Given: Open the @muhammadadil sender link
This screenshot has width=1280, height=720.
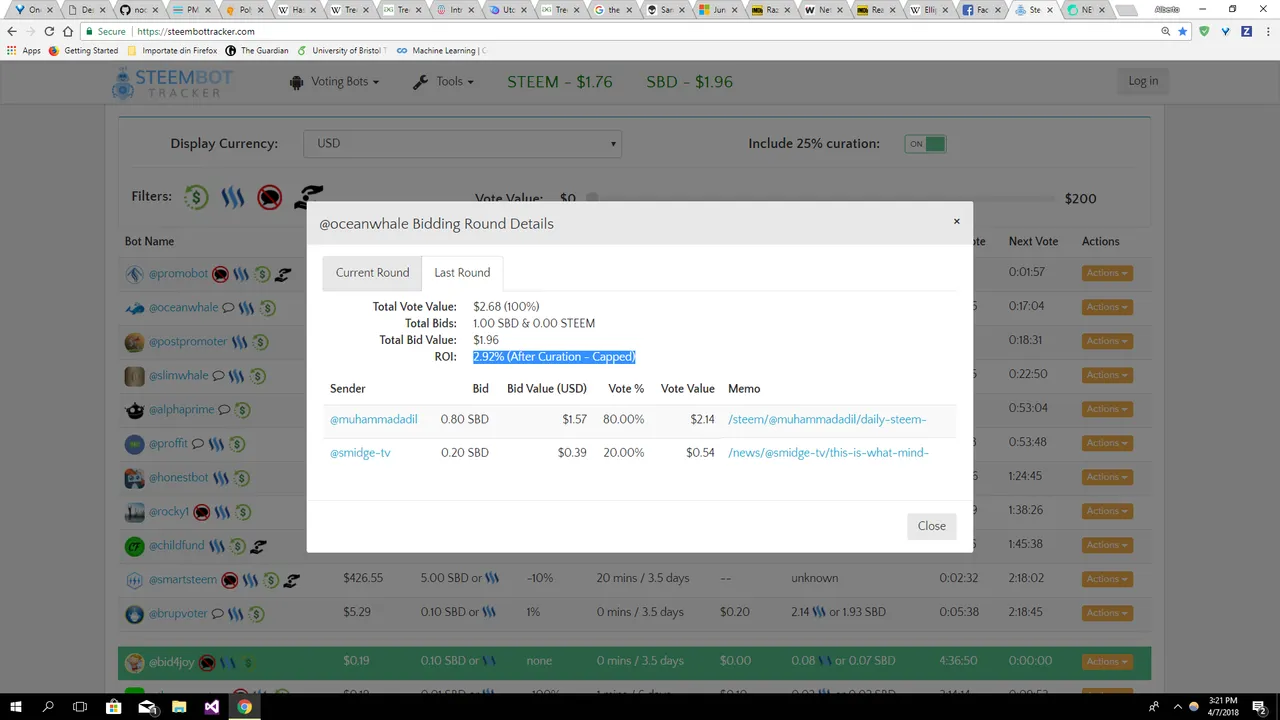Looking at the screenshot, I should pyautogui.click(x=374, y=420).
